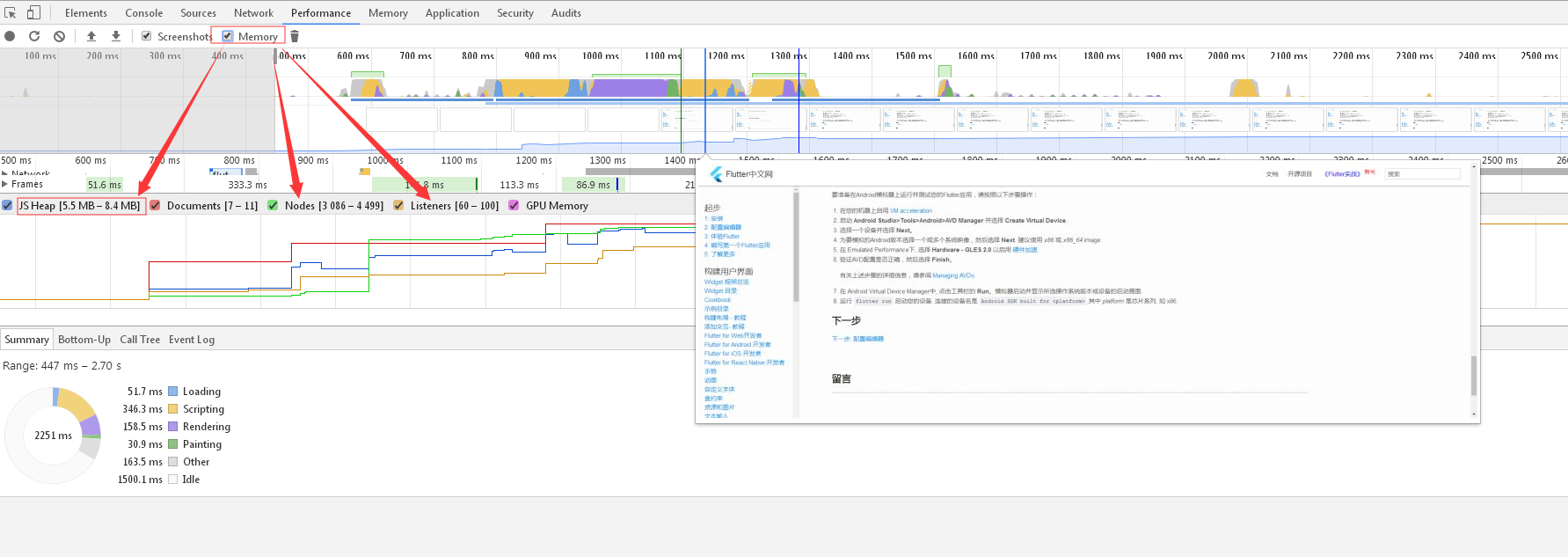The width and height of the screenshot is (1568, 557).
Task: Expand the Network track
Action: [5, 173]
